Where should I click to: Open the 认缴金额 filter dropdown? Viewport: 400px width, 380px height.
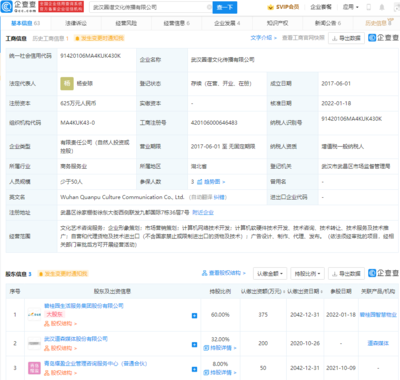(x=270, y=274)
